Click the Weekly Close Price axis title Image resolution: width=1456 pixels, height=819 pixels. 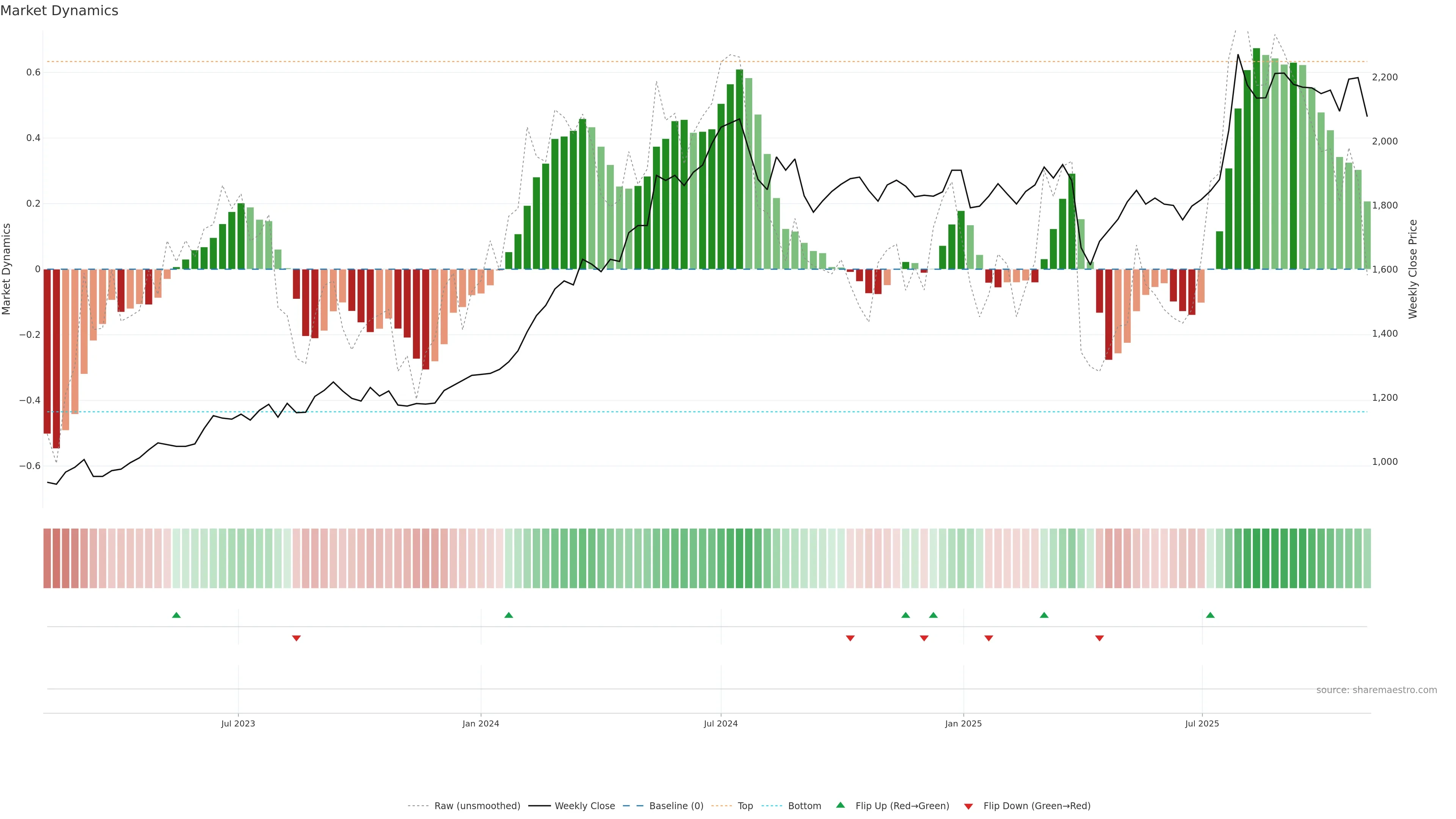pyautogui.click(x=1412, y=269)
